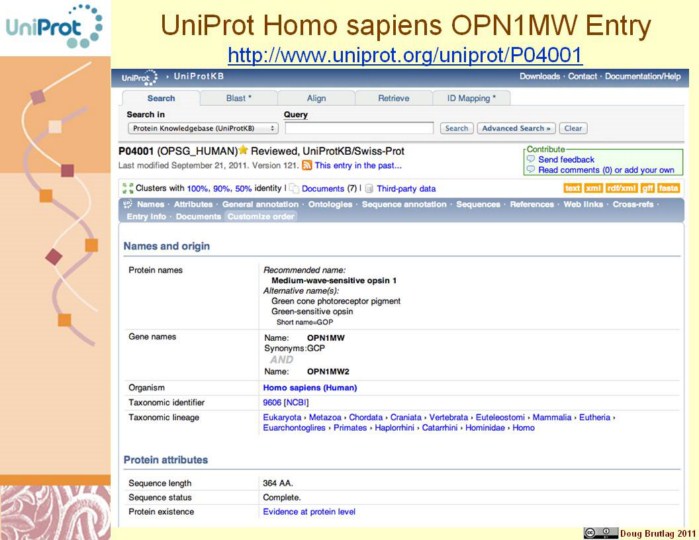Open the Homo sapiens (Human) organism link

(309, 387)
